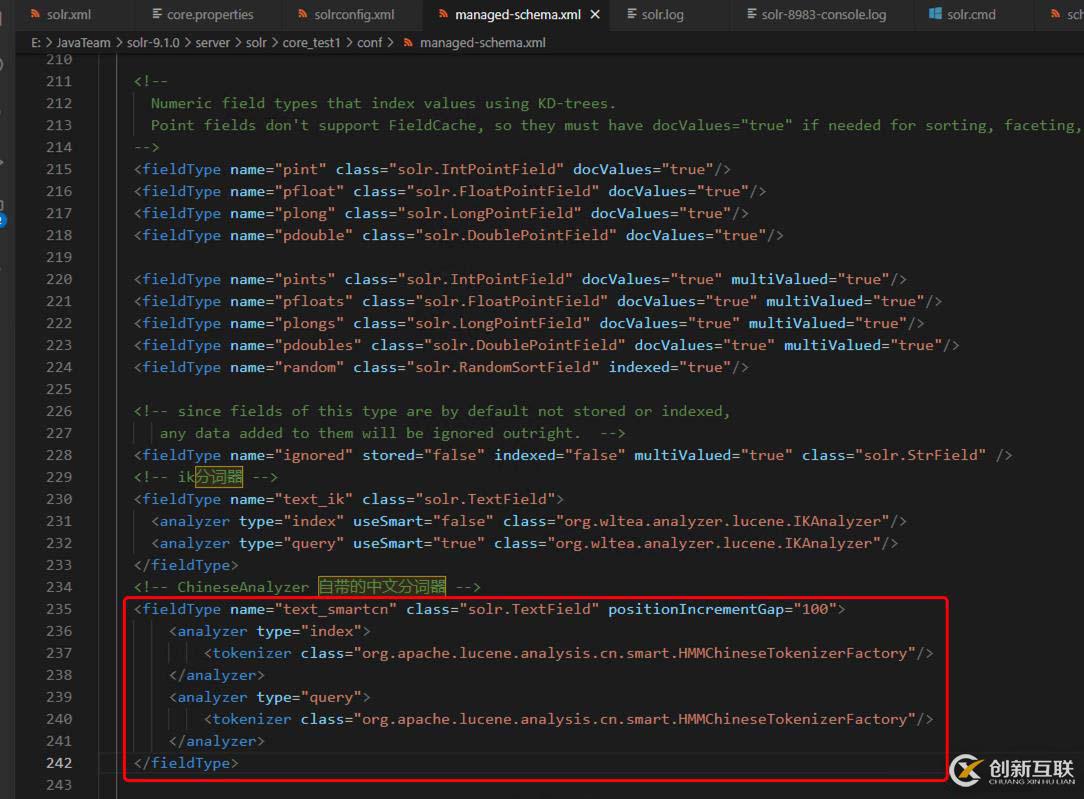Click the managed-schema.xml breadcrumb file name

482,43
